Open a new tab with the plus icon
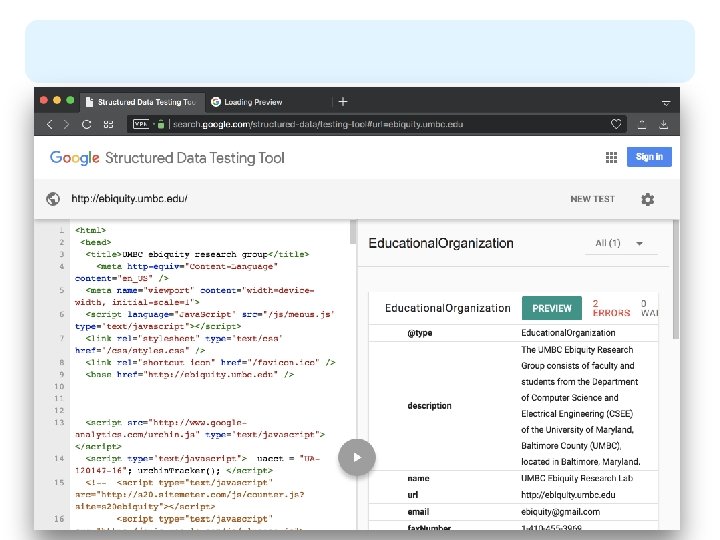720x540 pixels. coord(343,101)
